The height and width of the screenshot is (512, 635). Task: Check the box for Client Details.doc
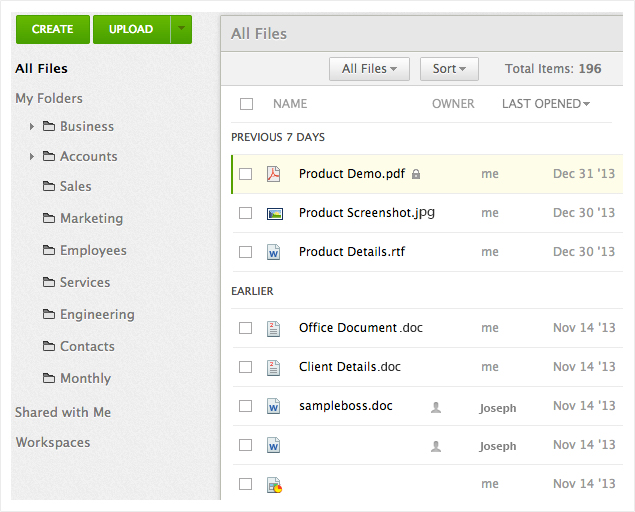tap(246, 367)
